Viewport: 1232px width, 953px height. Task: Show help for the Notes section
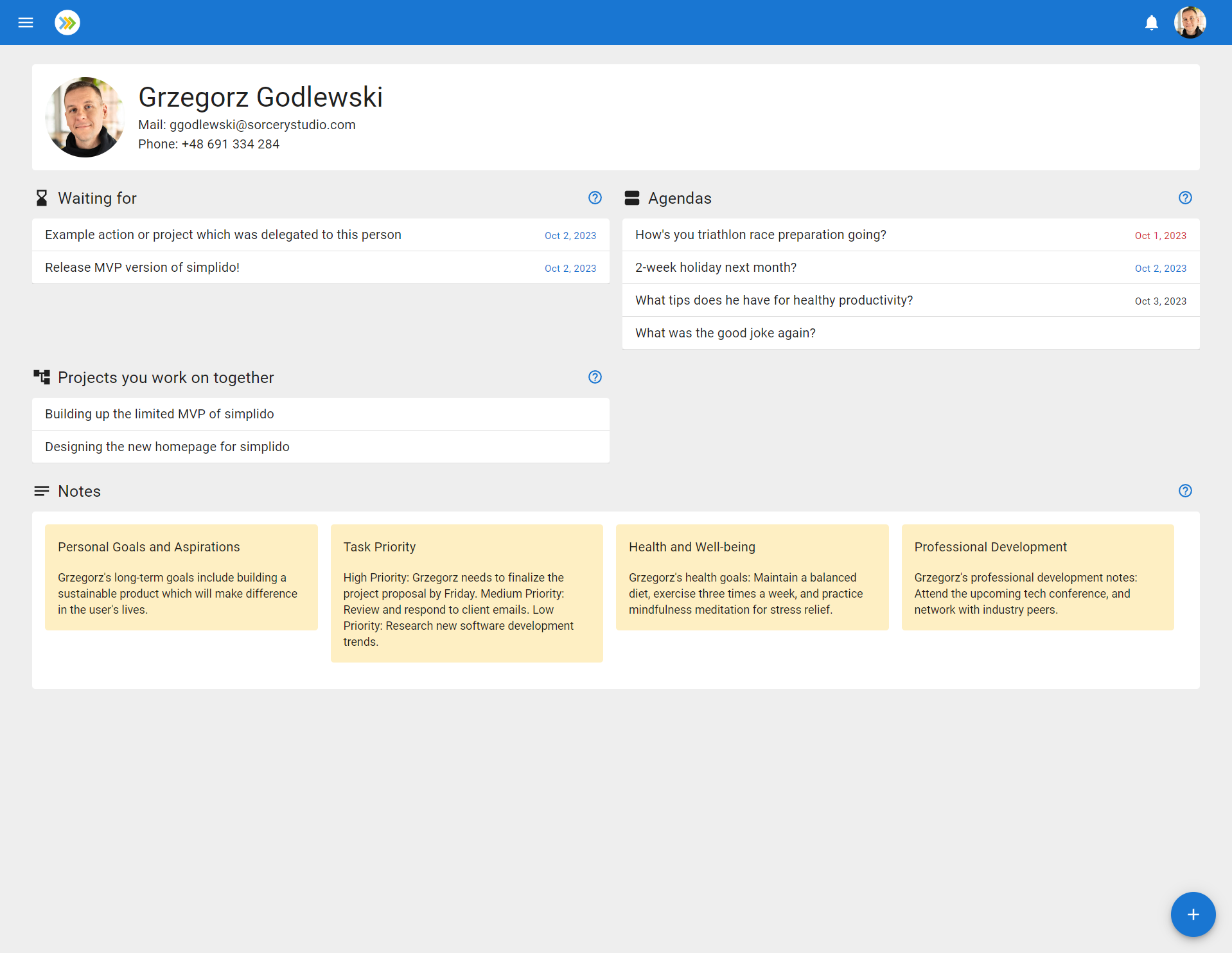click(x=1185, y=491)
